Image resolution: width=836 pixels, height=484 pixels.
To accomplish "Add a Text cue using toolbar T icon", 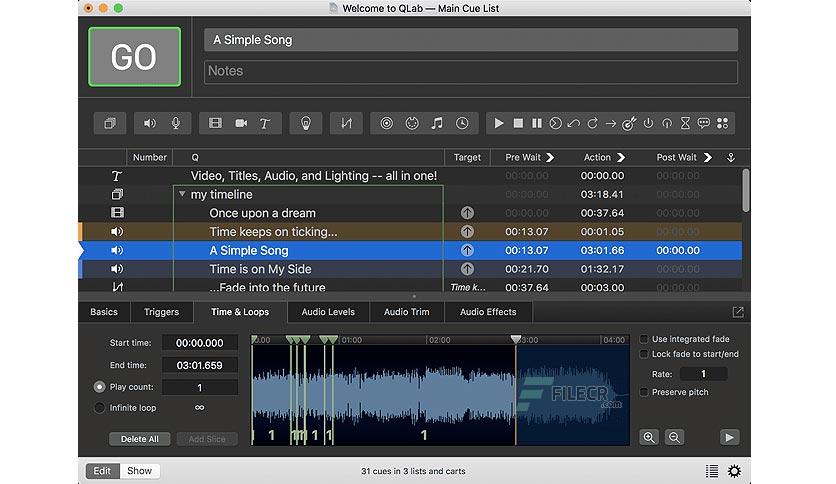I will coord(265,124).
